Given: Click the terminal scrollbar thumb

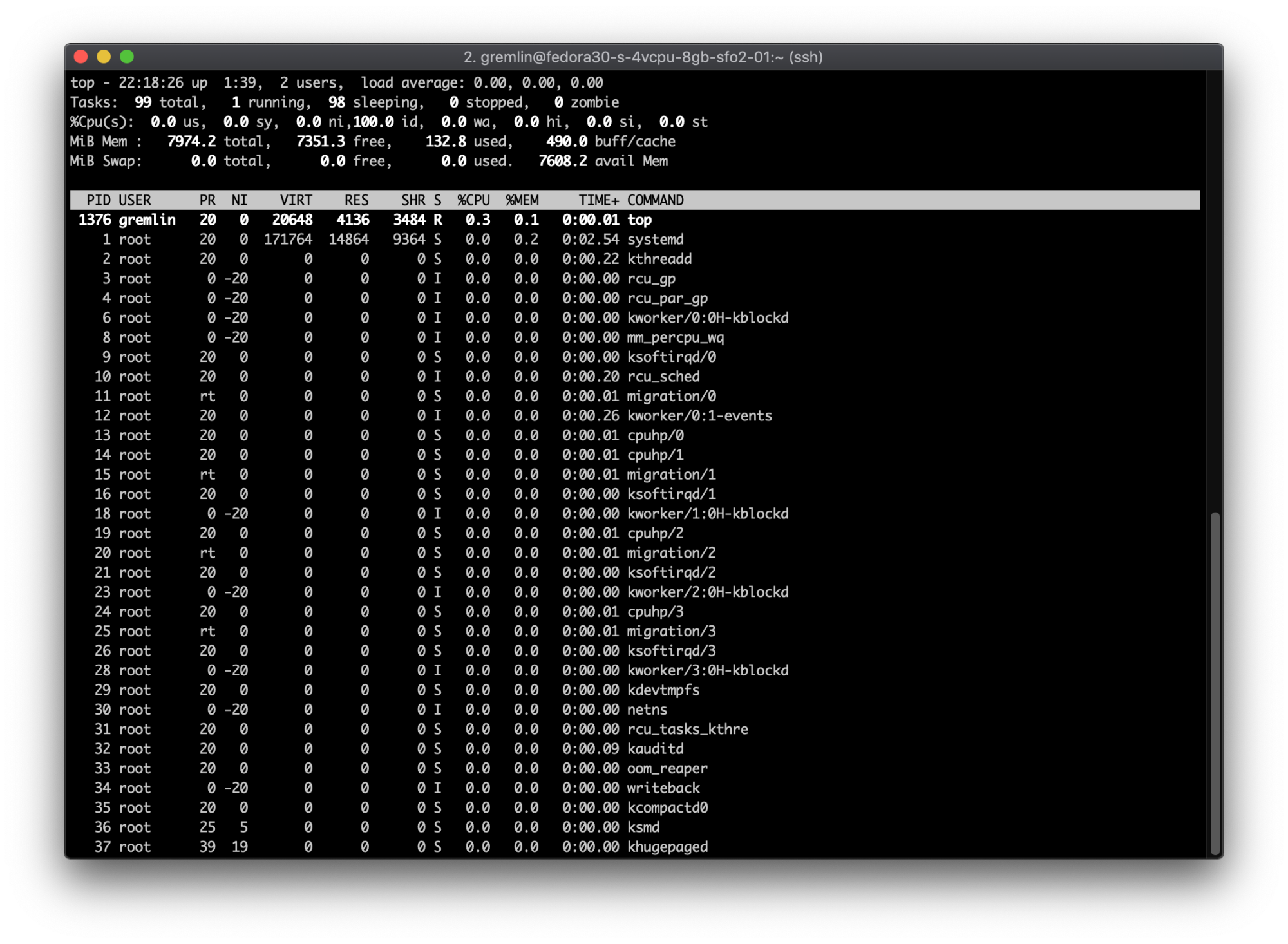Looking at the screenshot, I should coord(1215,683).
